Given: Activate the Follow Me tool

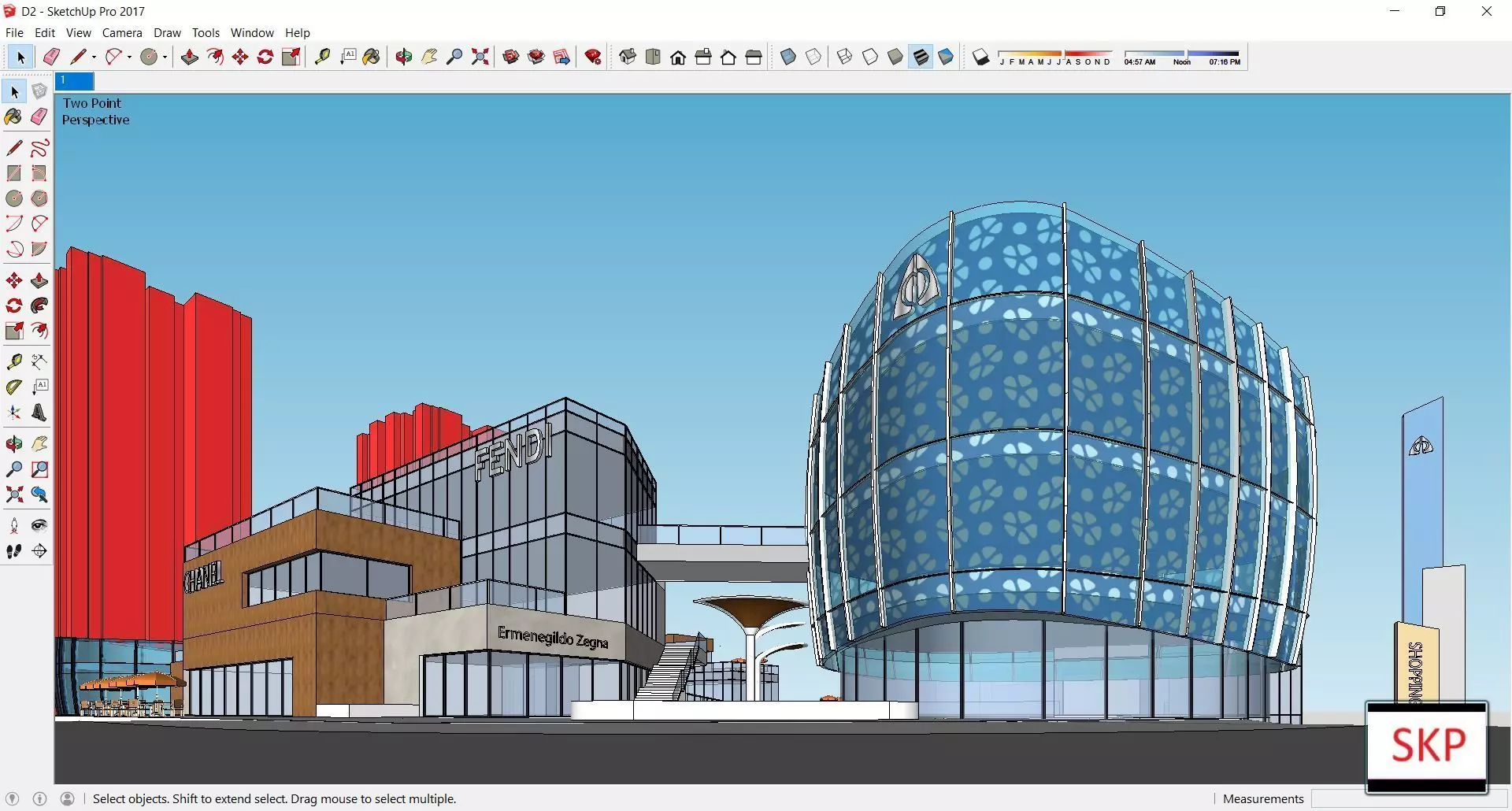Looking at the screenshot, I should click(39, 306).
